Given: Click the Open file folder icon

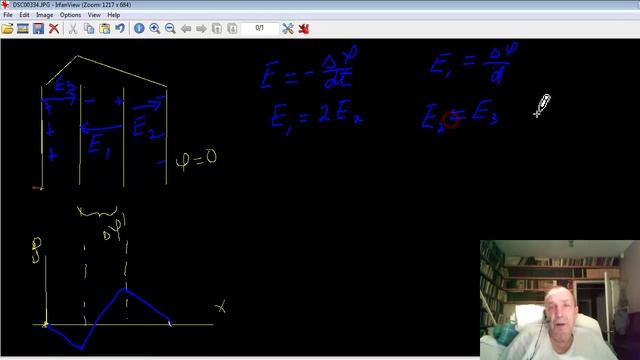Looking at the screenshot, I should coord(7,29).
